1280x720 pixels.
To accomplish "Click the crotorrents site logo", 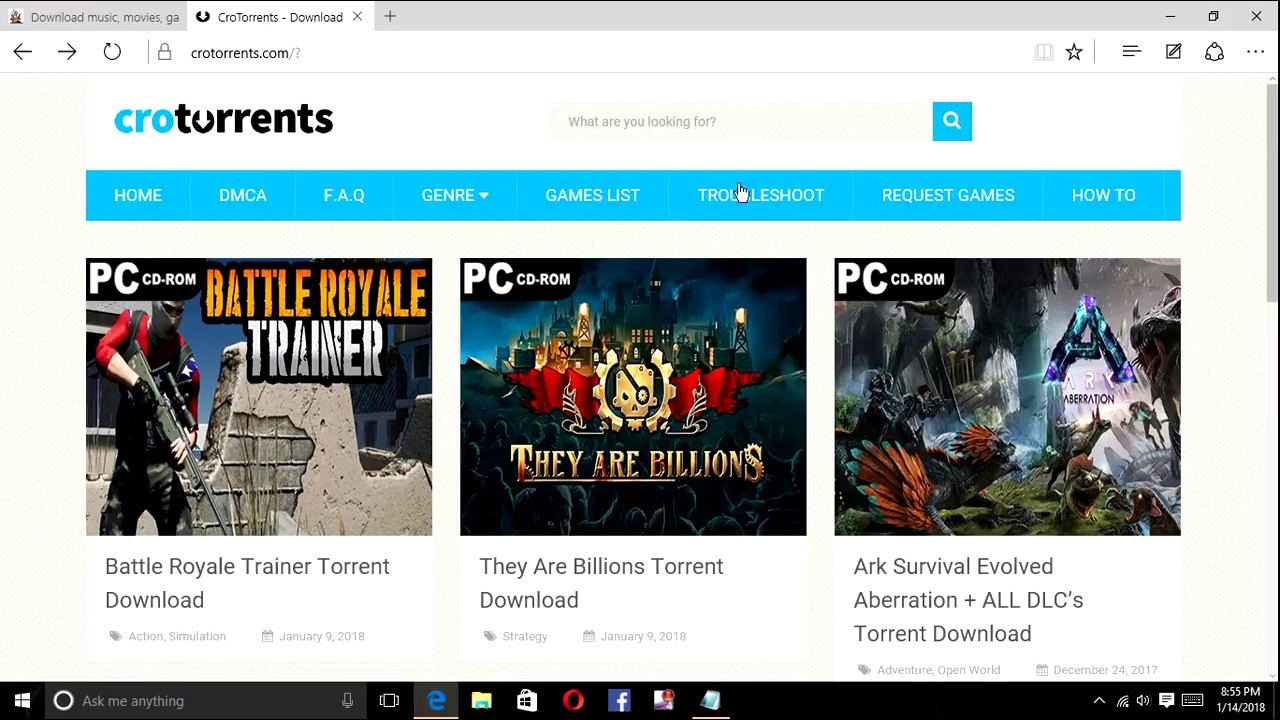I will pyautogui.click(x=223, y=120).
